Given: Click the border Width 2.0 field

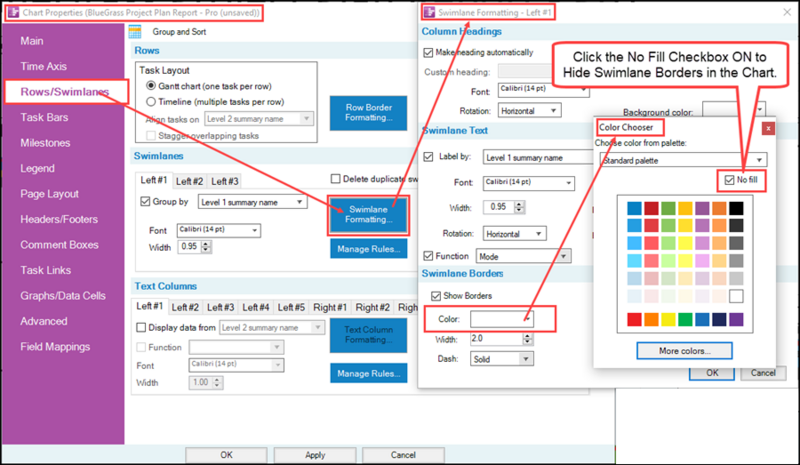Looking at the screenshot, I should pyautogui.click(x=496, y=338).
